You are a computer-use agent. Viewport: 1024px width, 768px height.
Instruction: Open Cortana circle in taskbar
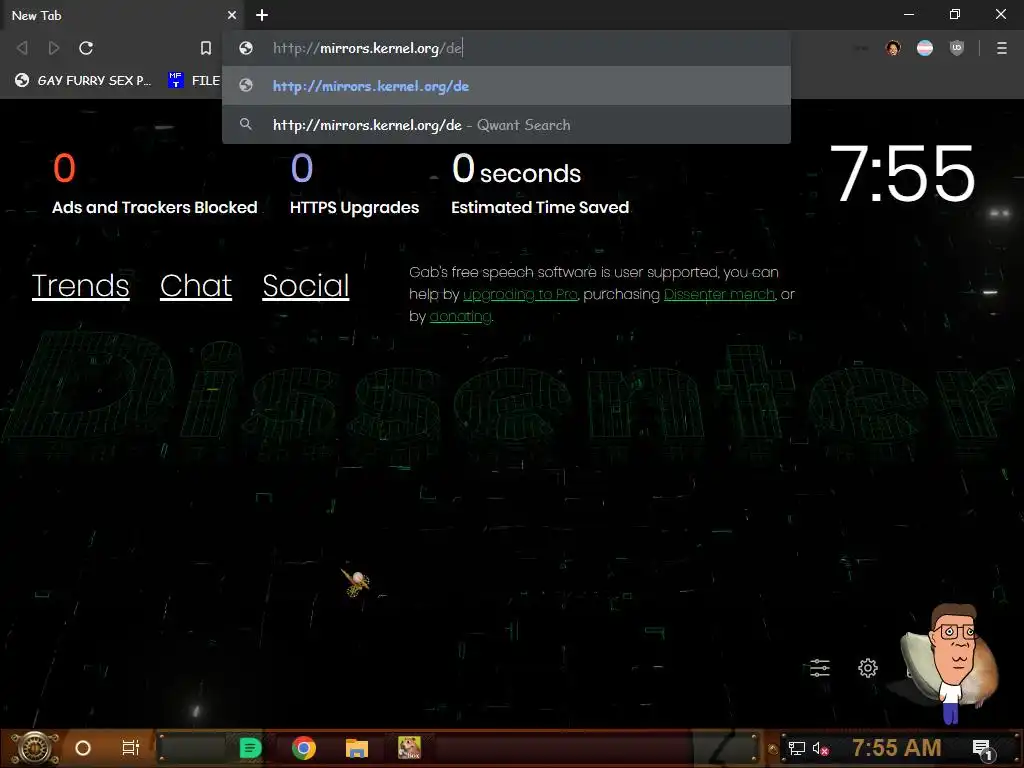[83, 748]
